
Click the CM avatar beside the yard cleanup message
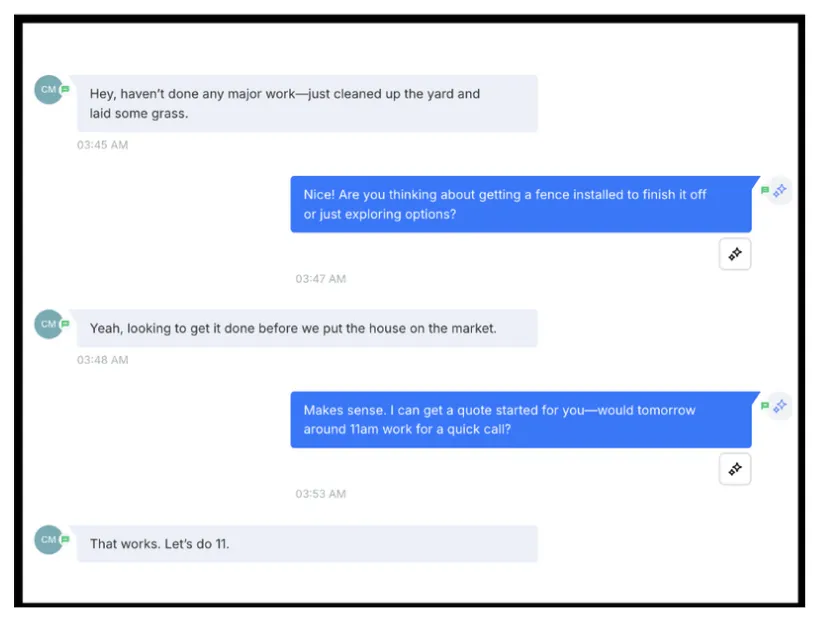[x=49, y=89]
